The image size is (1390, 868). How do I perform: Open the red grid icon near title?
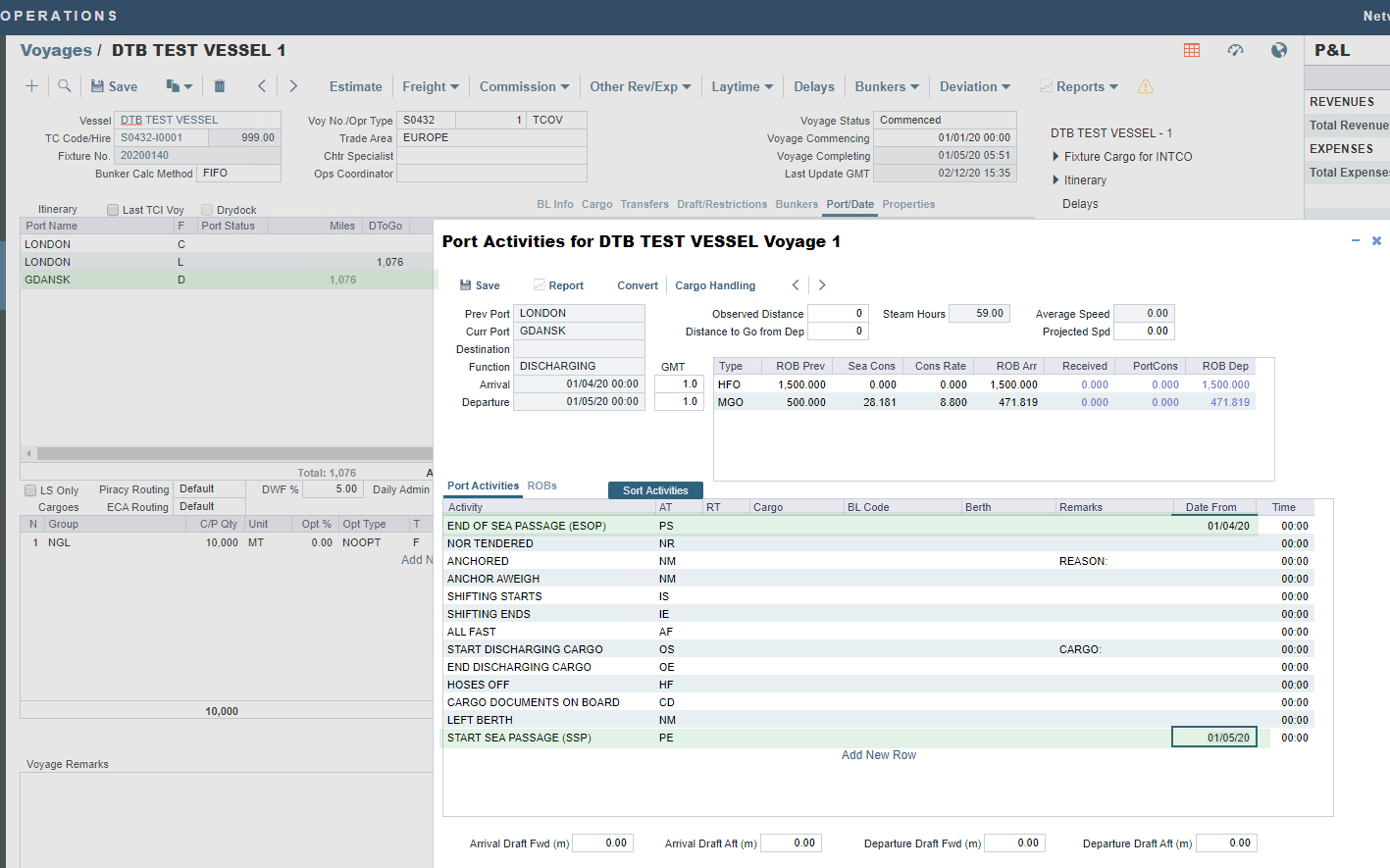point(1192,50)
